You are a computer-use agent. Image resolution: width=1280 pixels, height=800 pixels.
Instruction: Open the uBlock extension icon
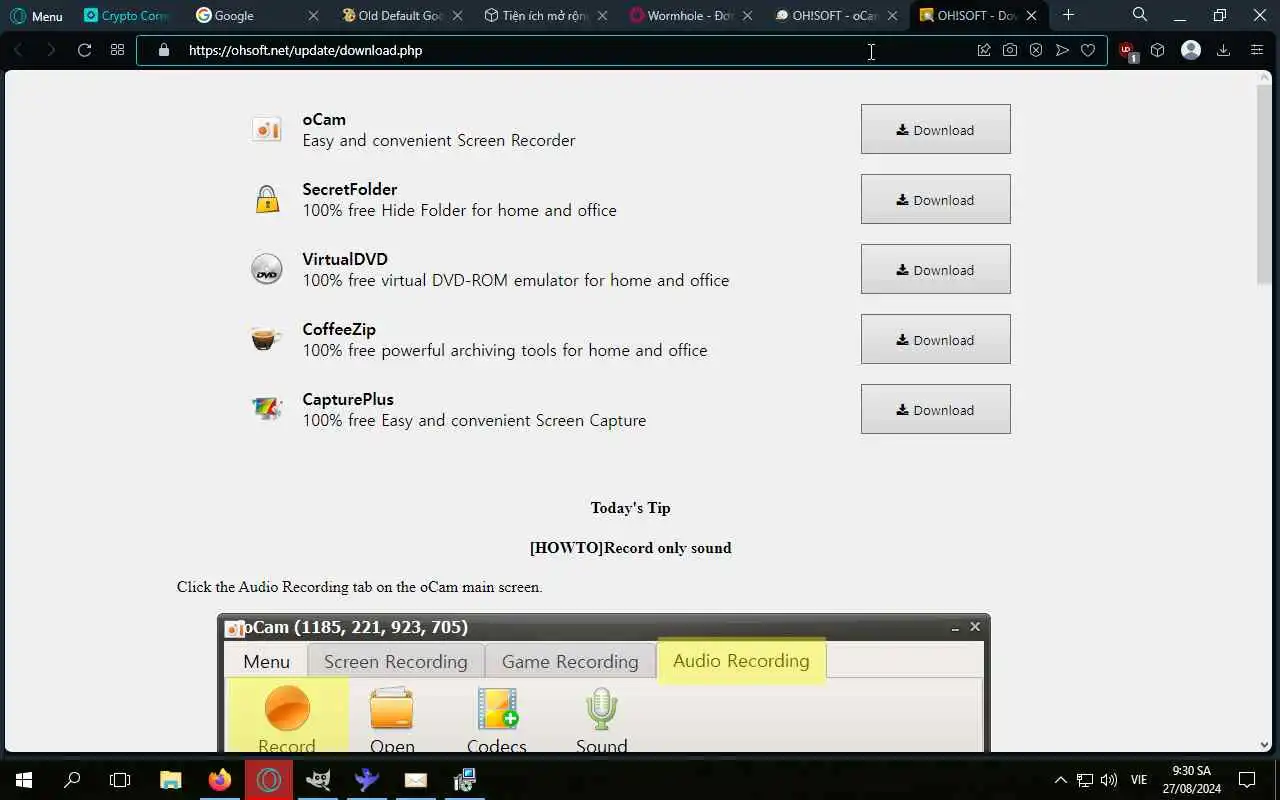(x=1128, y=52)
